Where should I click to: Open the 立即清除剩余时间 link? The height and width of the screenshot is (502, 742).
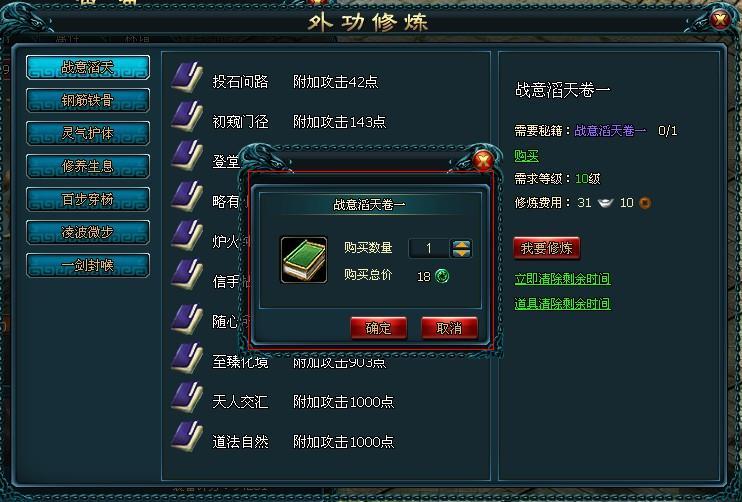click(562, 279)
